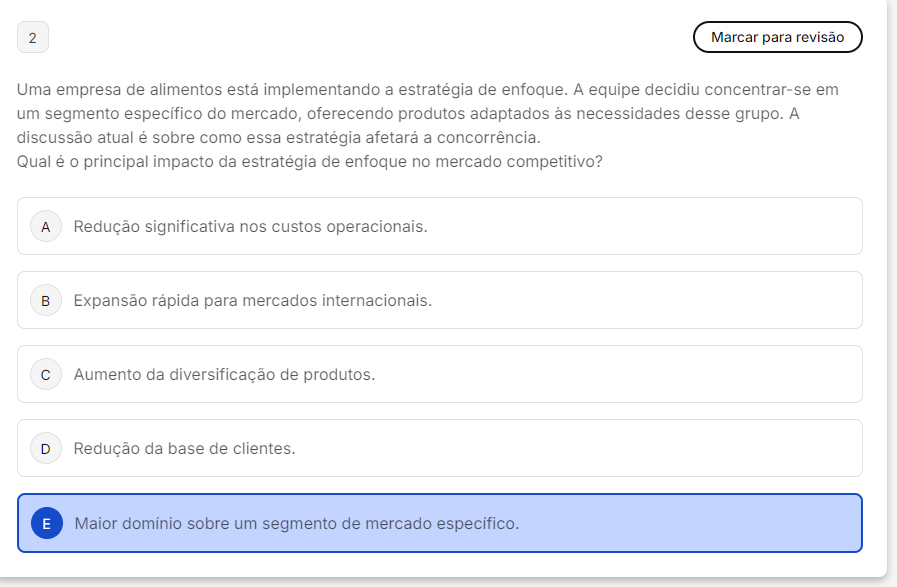Click the sentence starting 'Uma empresa de alimentos'
Screen dimensions: 897x587
[x=290, y=90]
